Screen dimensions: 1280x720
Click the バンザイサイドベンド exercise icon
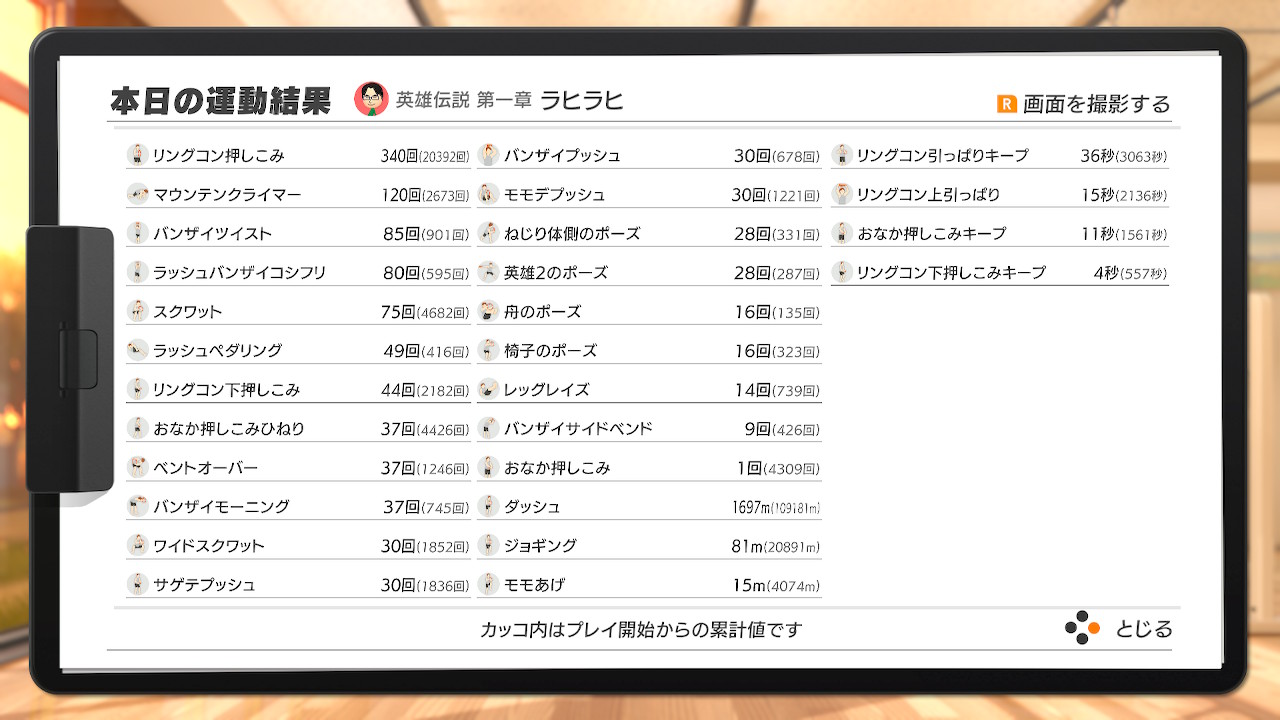tap(488, 428)
